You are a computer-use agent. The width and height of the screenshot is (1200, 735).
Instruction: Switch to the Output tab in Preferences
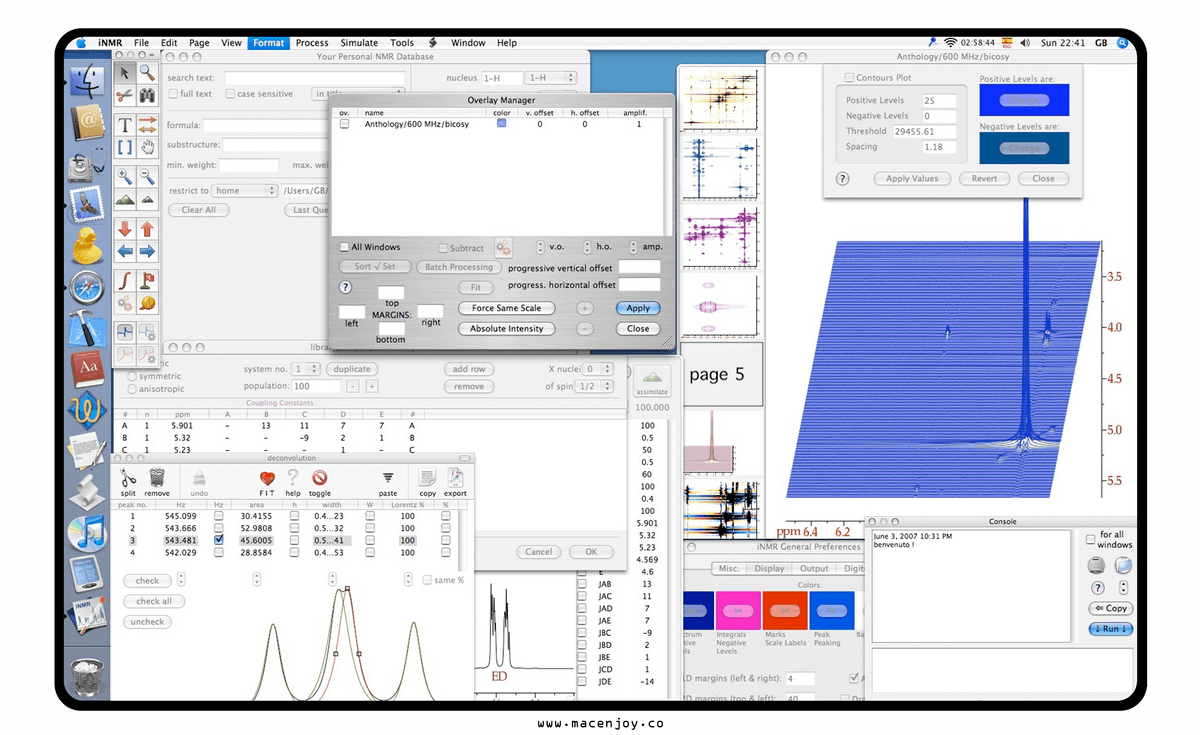click(x=814, y=569)
